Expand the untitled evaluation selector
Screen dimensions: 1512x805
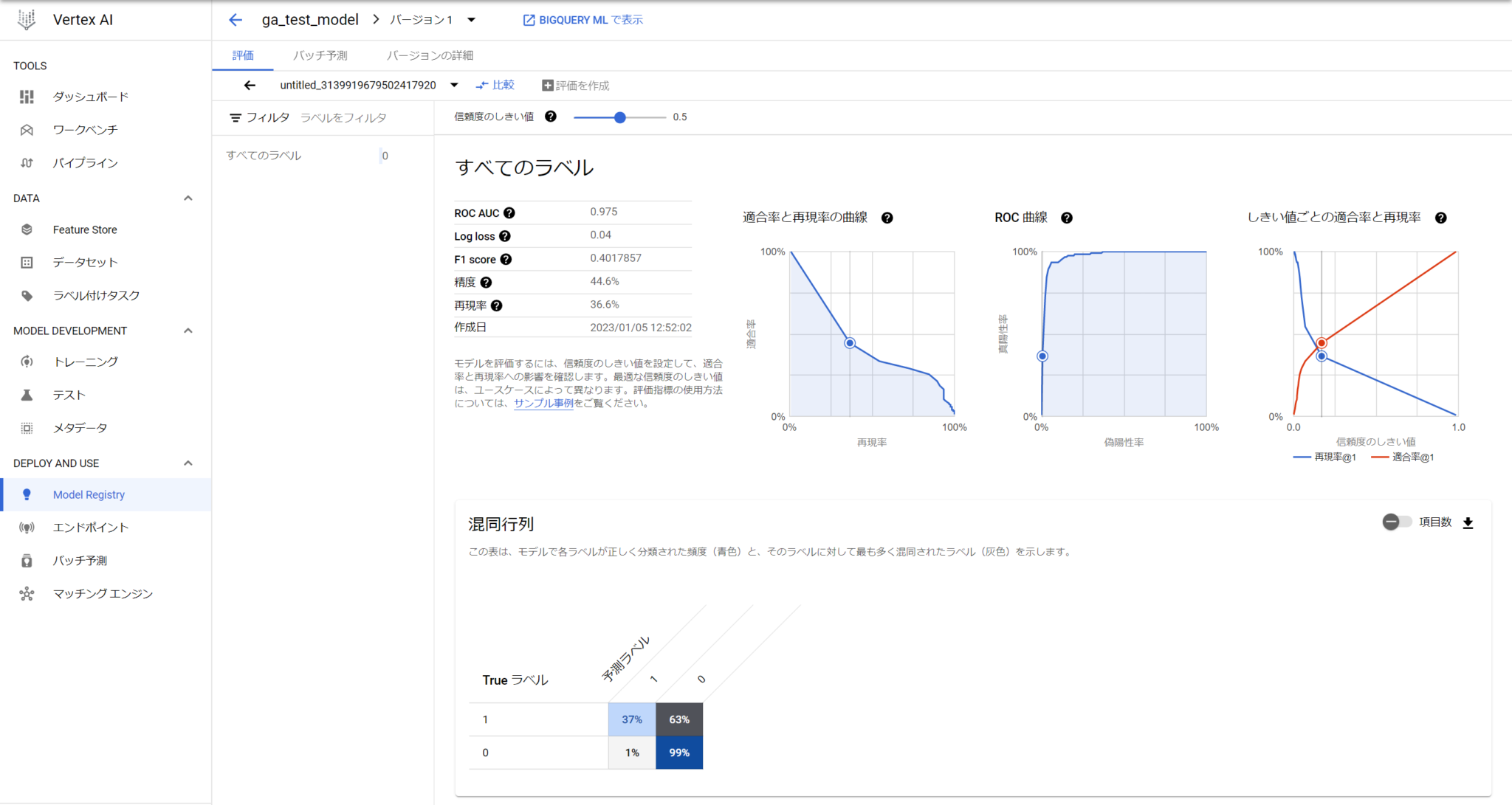click(x=453, y=84)
